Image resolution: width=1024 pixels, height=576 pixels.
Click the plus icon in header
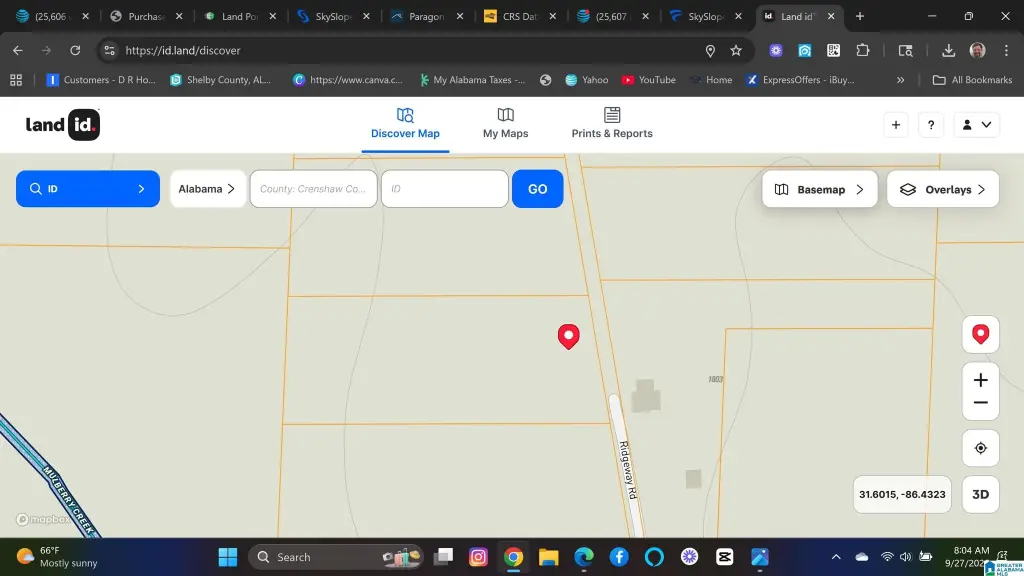(x=896, y=125)
